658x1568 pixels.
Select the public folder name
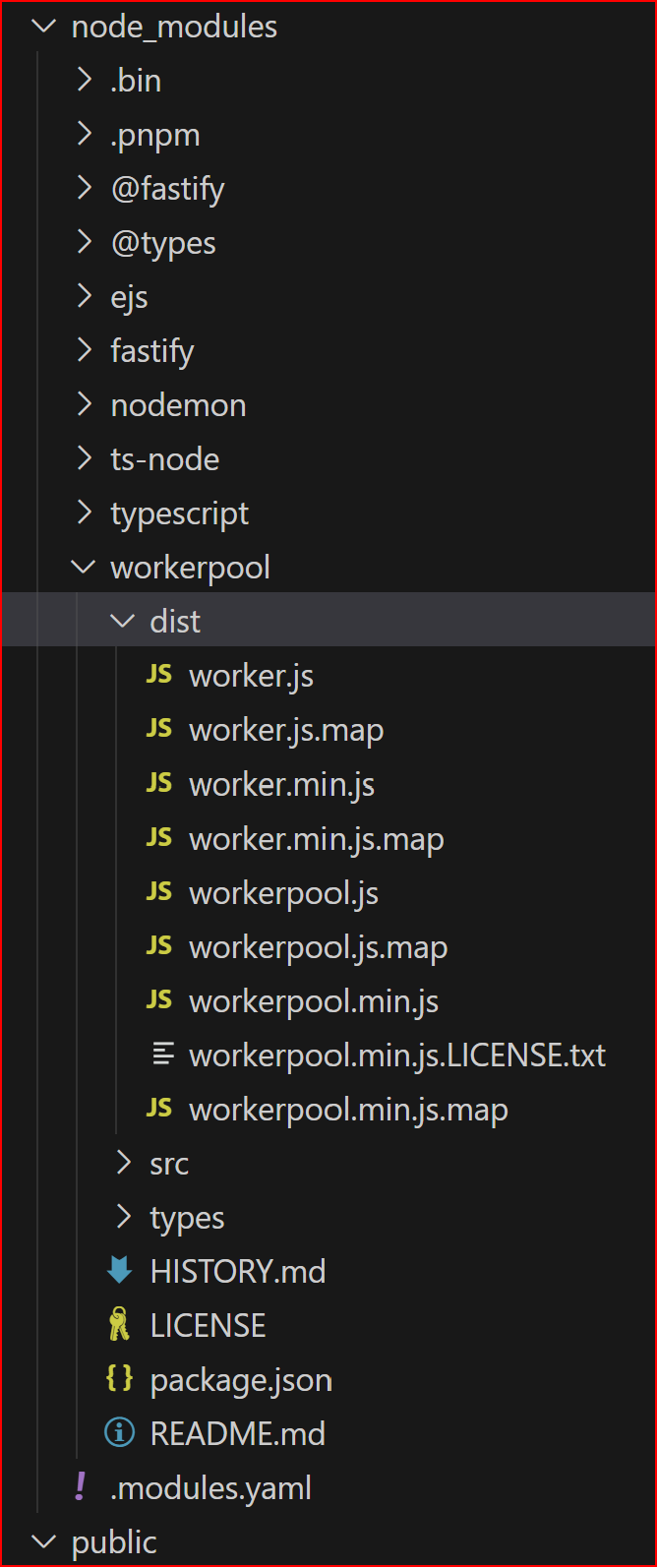[114, 1542]
